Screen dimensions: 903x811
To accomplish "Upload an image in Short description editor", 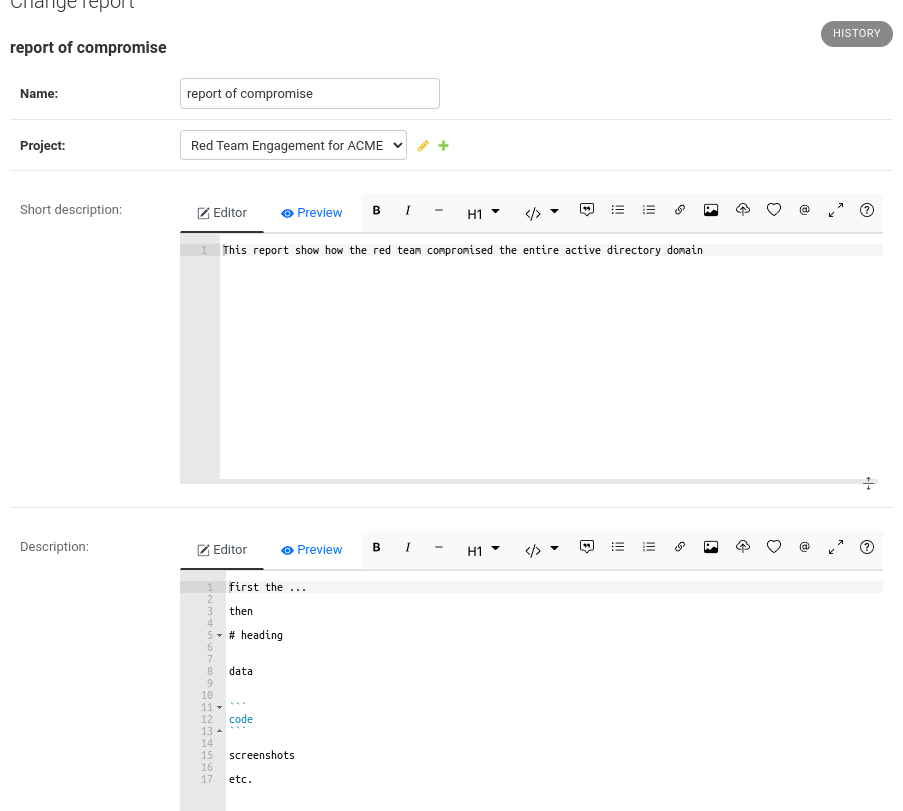I will (743, 210).
